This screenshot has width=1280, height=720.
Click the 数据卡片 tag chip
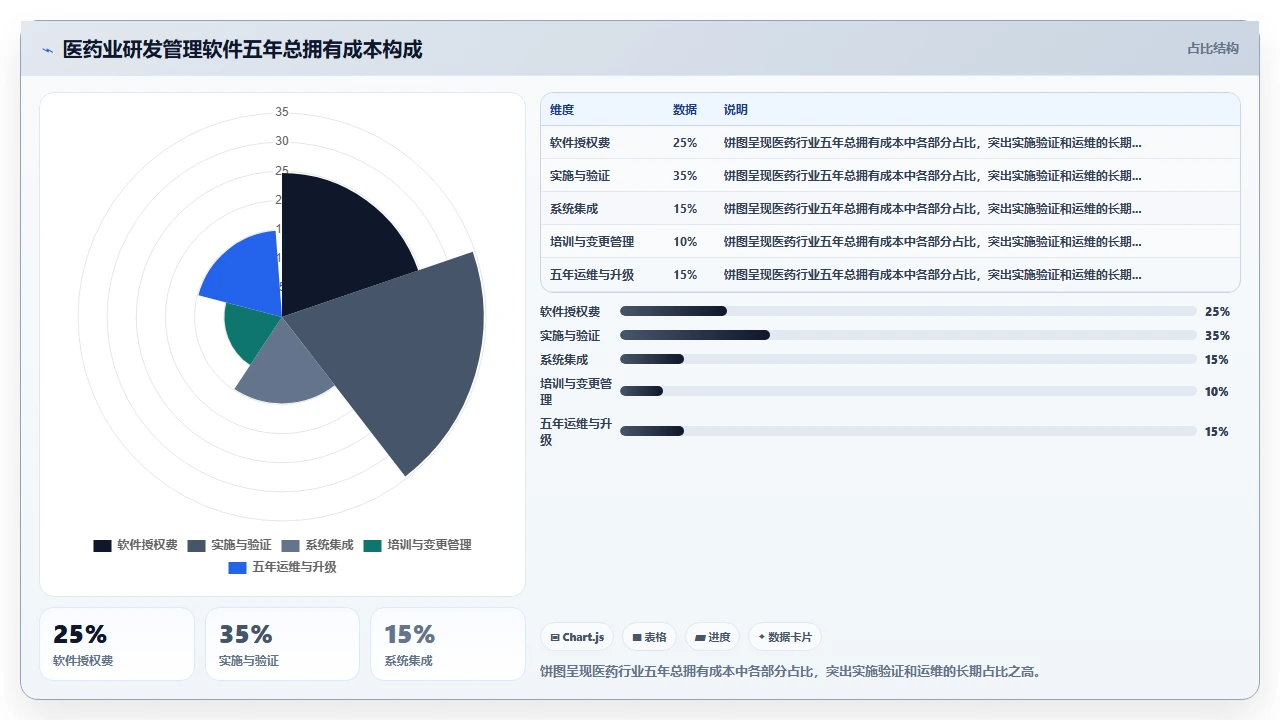click(x=785, y=637)
